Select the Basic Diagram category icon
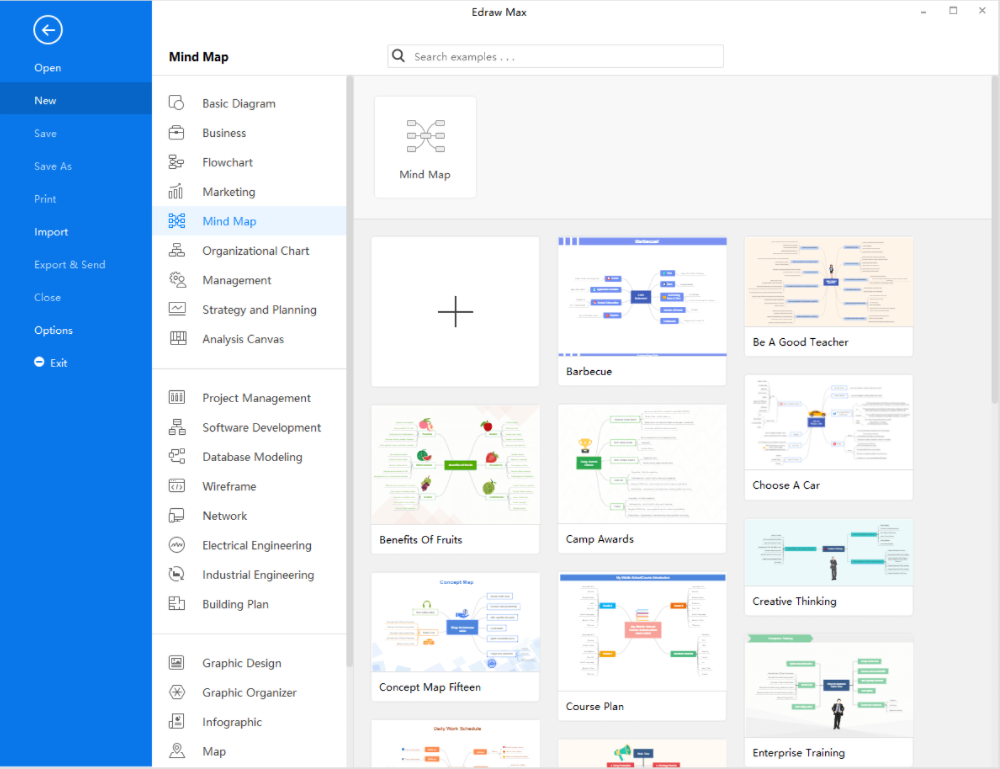 pyautogui.click(x=177, y=103)
